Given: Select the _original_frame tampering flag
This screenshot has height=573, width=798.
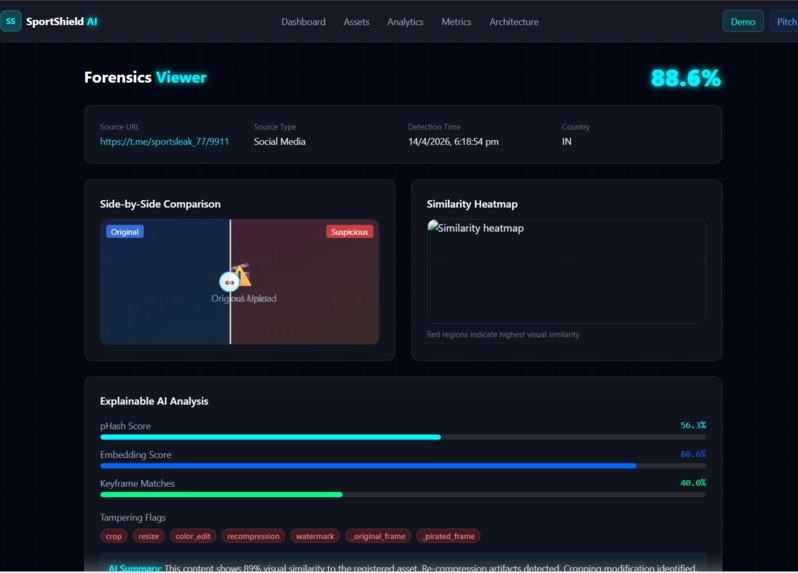Looking at the screenshot, I should point(378,536).
